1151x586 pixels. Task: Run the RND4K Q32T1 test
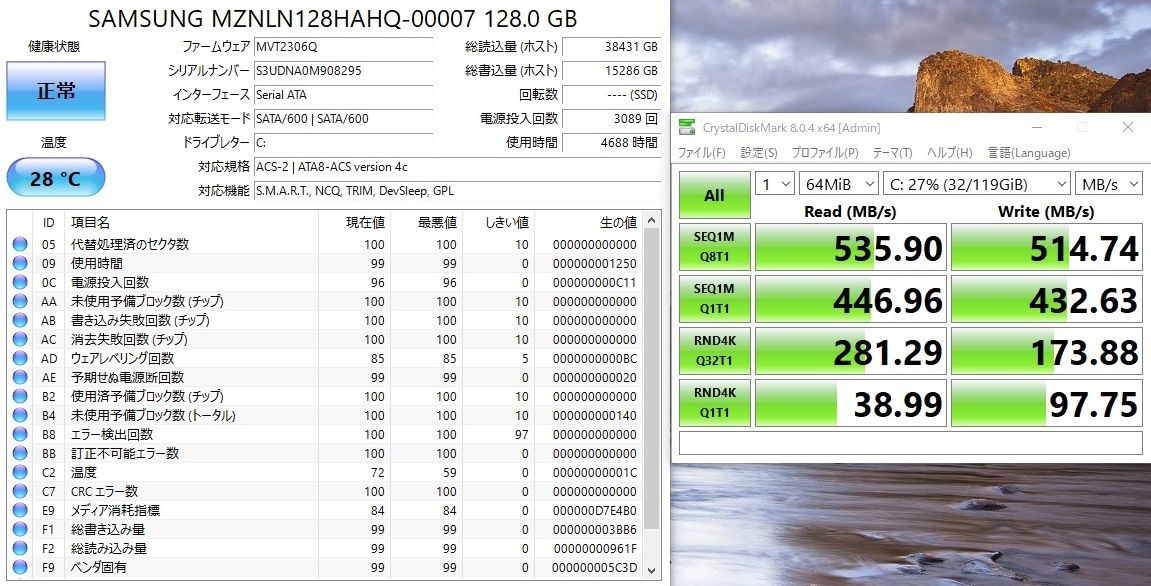pyautogui.click(x=714, y=351)
